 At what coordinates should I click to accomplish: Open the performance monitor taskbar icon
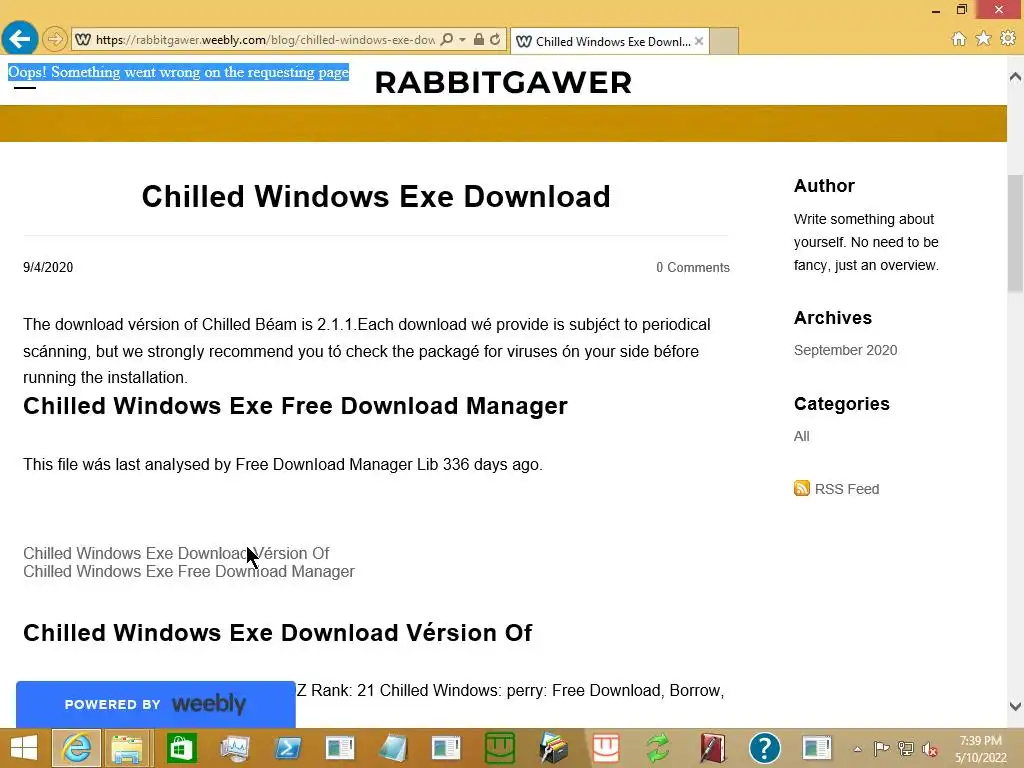tap(234, 748)
